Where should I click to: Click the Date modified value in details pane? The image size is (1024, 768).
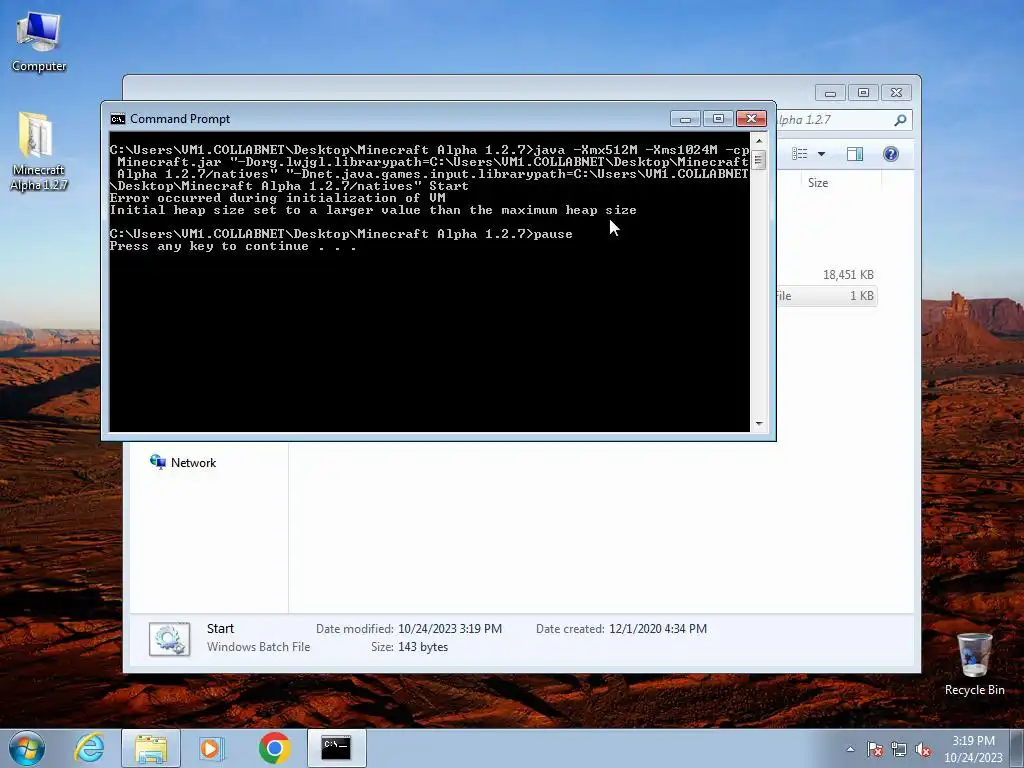coord(450,629)
